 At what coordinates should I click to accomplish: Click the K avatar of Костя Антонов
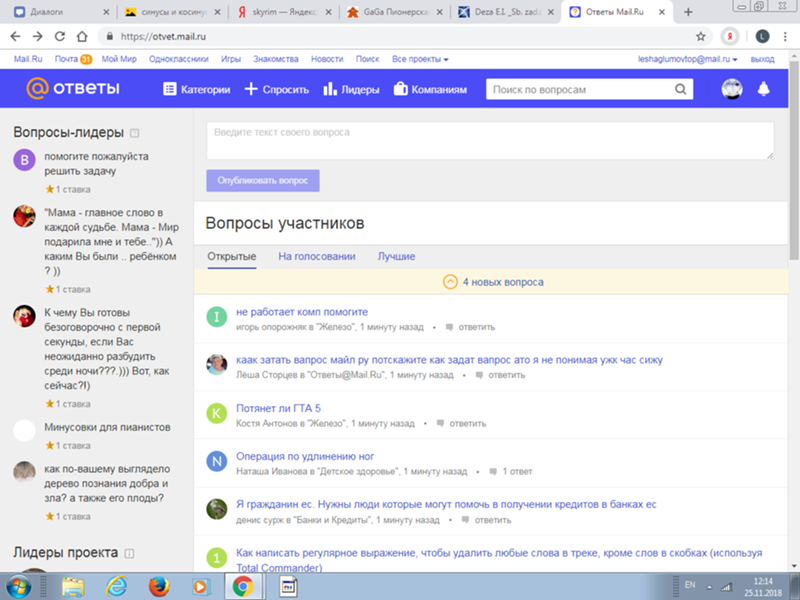point(216,413)
